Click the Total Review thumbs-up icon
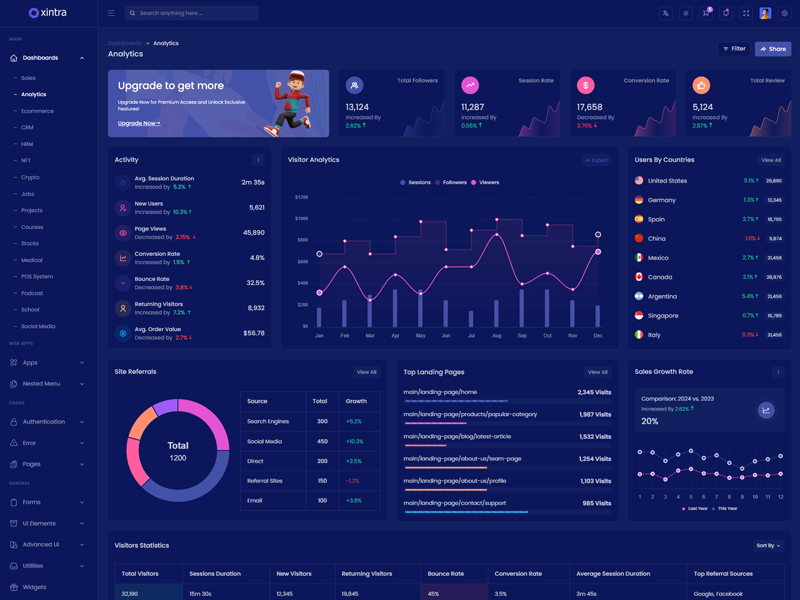Screen dimensions: 800x600 point(702,86)
